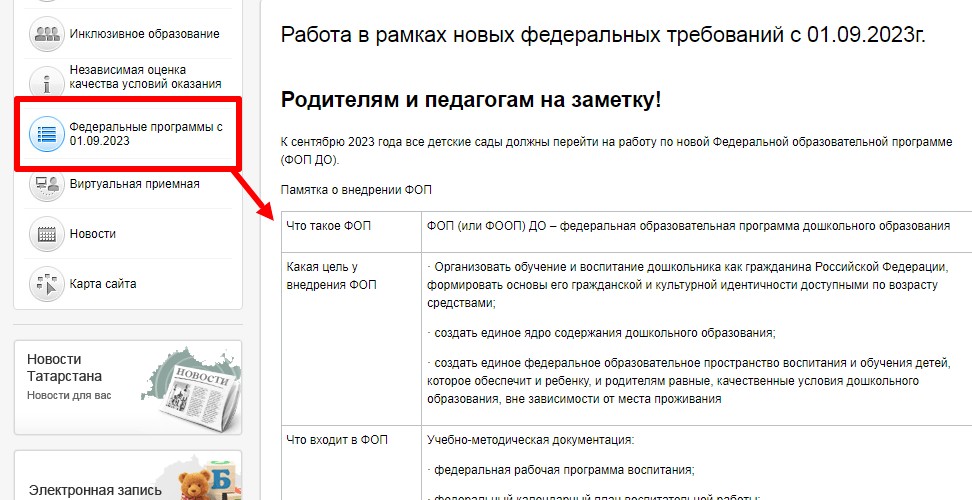The image size is (972, 500).
Task: Click the list icon for Федеральные программы
Action: [x=46, y=134]
